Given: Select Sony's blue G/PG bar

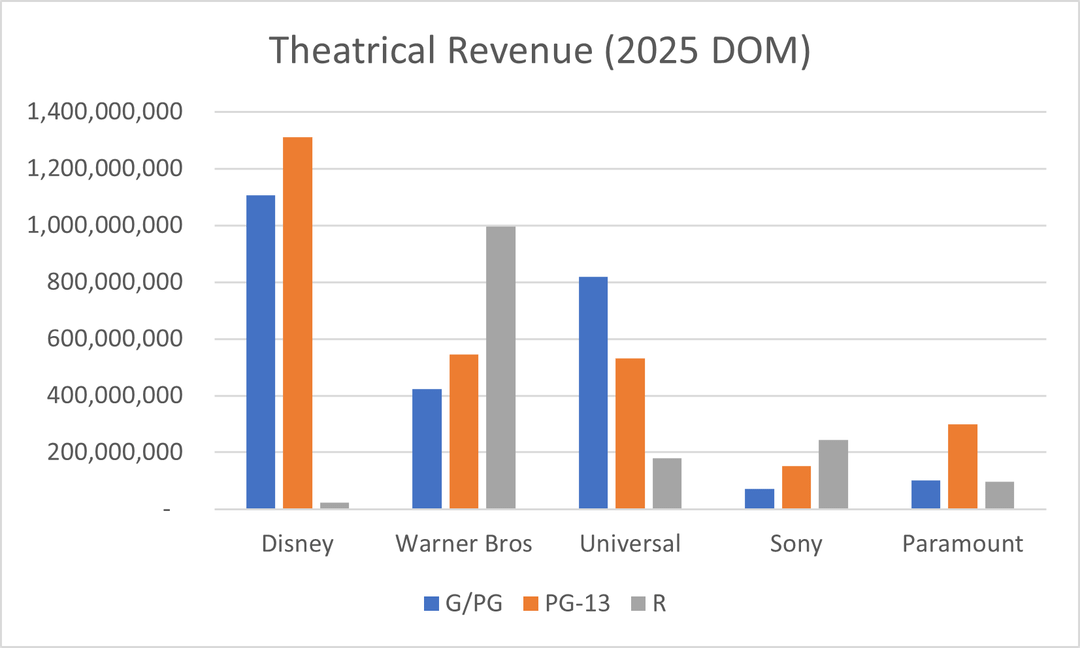Looking at the screenshot, I should [x=759, y=499].
